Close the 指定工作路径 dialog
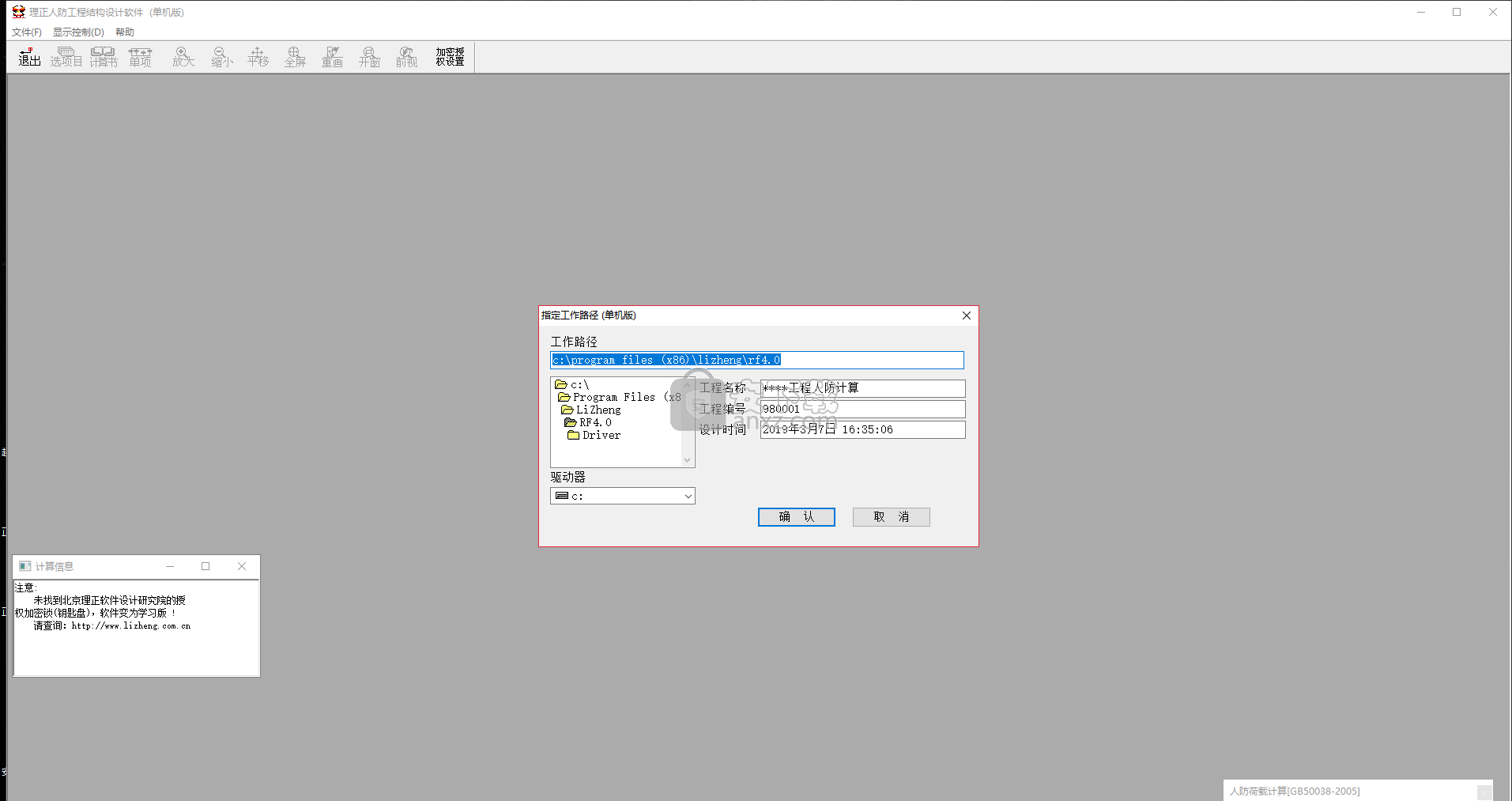The height and width of the screenshot is (801, 1512). pyautogui.click(x=966, y=315)
